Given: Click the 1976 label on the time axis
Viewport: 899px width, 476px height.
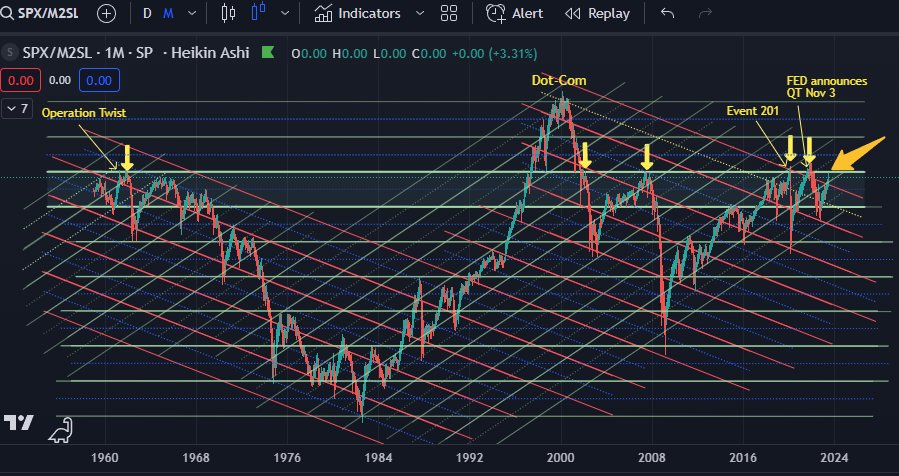Looking at the screenshot, I should coord(287,457).
